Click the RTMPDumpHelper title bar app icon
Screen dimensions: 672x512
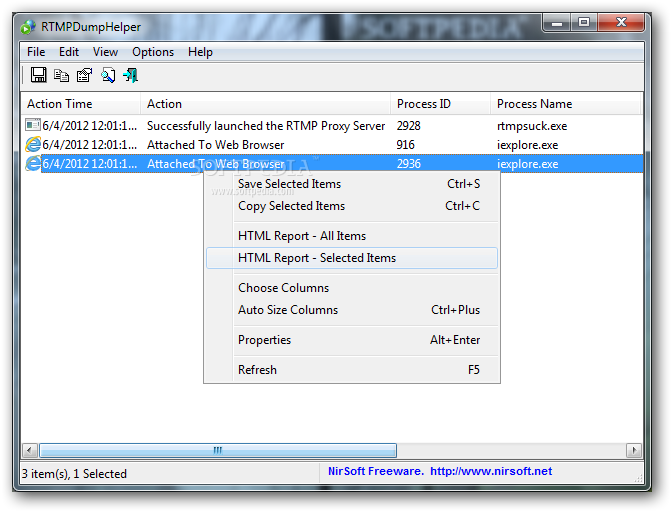point(28,27)
